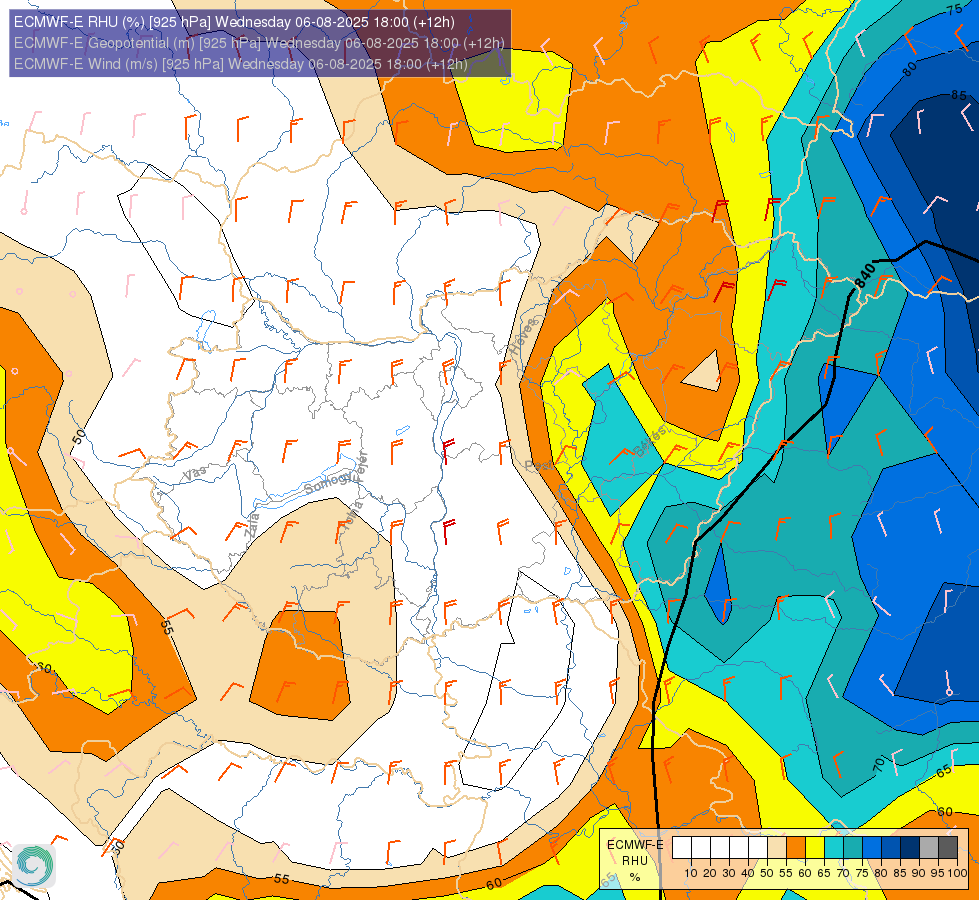
Task: Pick the teal 70–75 legend swatch
Action: pyautogui.click(x=853, y=848)
